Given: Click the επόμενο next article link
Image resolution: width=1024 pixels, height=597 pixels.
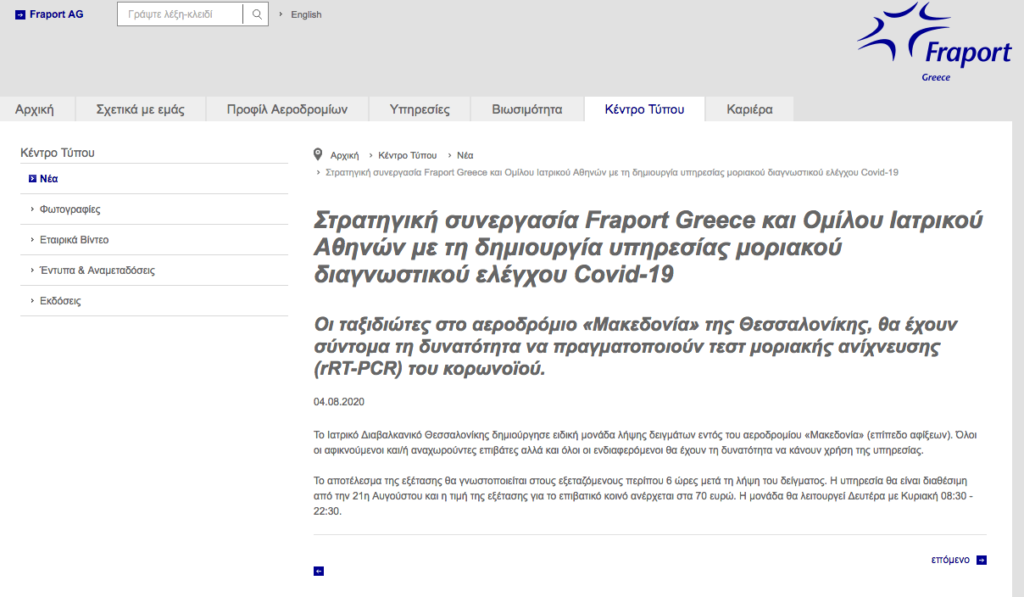Looking at the screenshot, I should coord(950,560).
